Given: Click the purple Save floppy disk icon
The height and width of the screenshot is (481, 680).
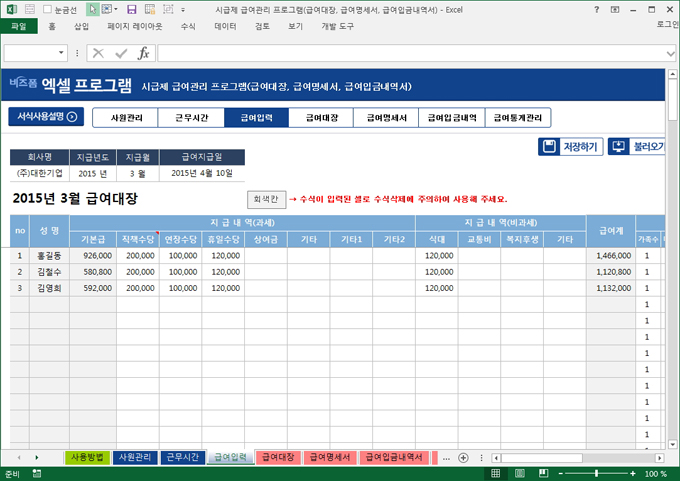Looking at the screenshot, I should [131, 9].
